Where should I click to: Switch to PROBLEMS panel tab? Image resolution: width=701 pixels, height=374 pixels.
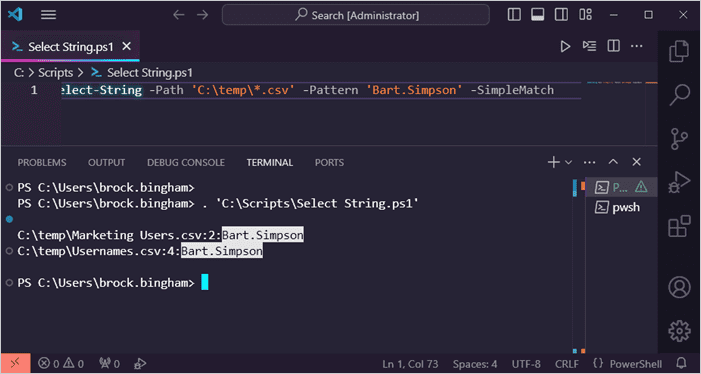[x=42, y=163]
